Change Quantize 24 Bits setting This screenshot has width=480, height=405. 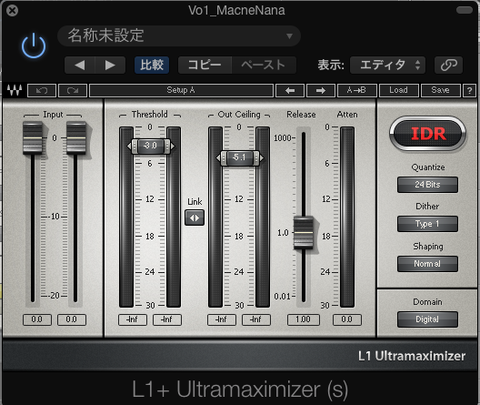coord(427,184)
